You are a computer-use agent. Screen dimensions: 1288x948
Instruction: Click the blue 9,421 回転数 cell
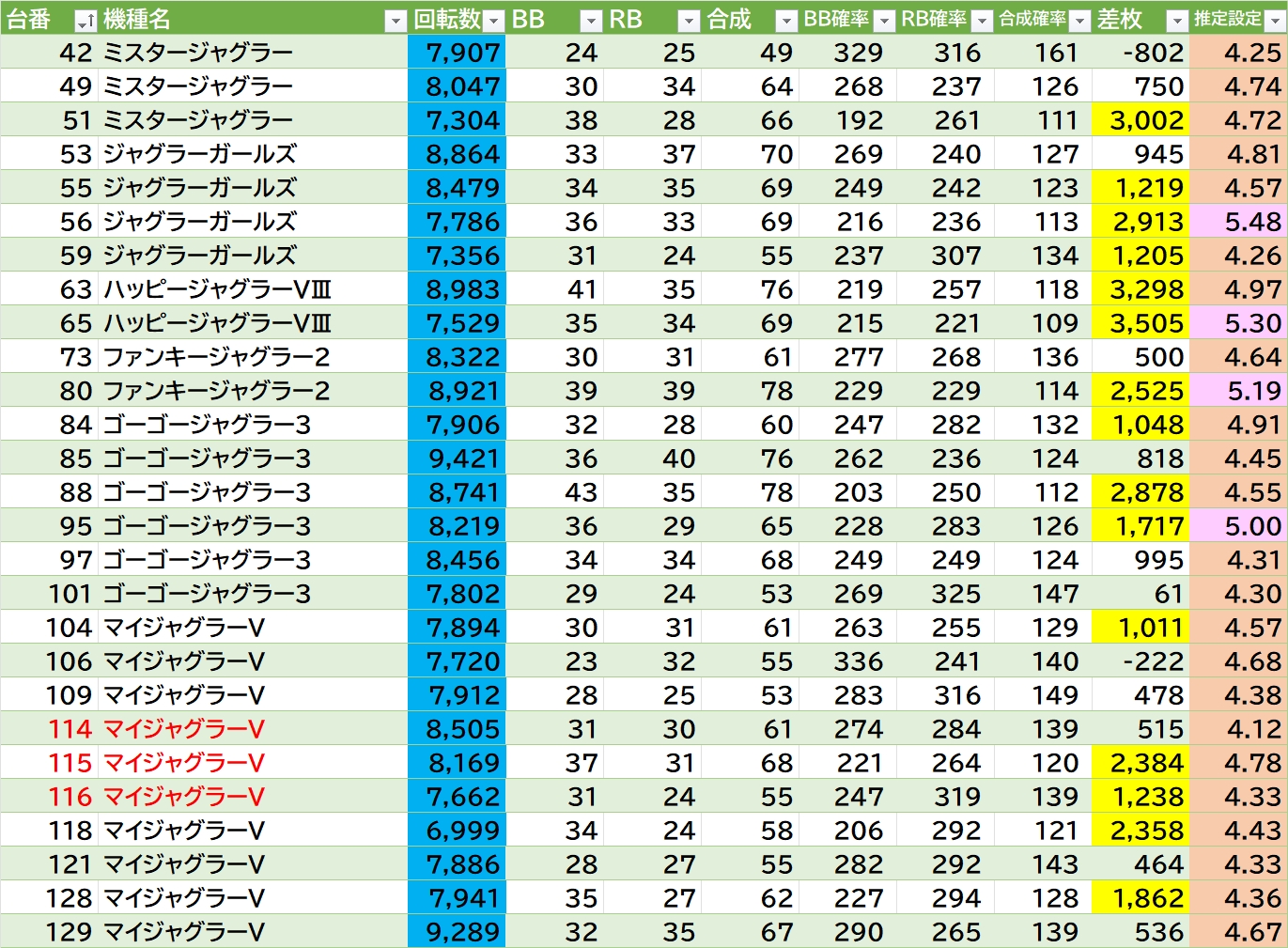(x=457, y=458)
